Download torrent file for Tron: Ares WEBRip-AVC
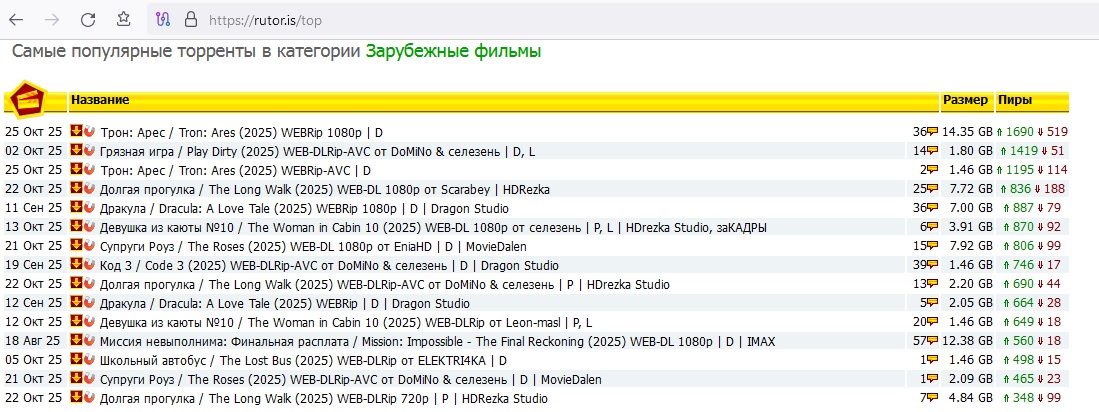 pyautogui.click(x=76, y=168)
